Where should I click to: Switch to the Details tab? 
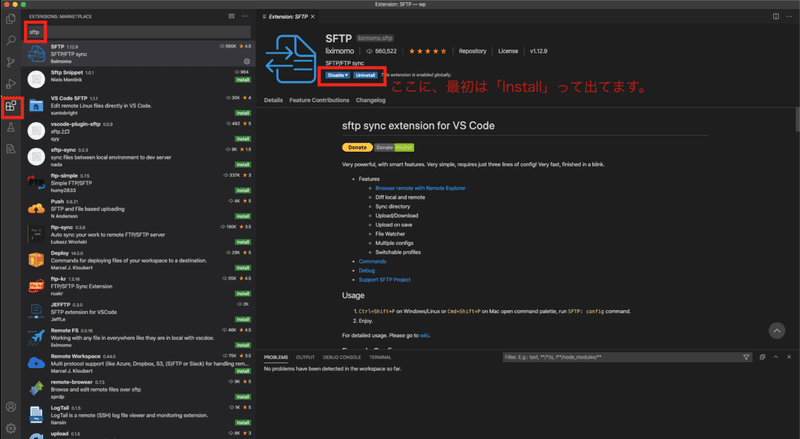[273, 100]
